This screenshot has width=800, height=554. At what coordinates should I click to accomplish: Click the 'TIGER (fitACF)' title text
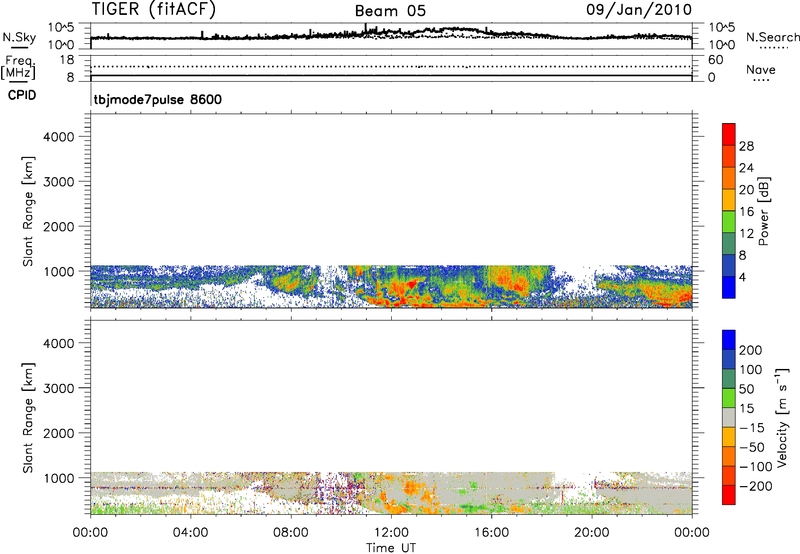[x=154, y=10]
